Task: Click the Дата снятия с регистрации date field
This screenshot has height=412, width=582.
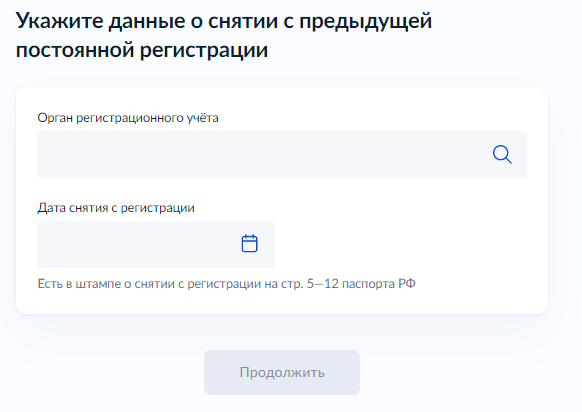Action: click(x=156, y=245)
